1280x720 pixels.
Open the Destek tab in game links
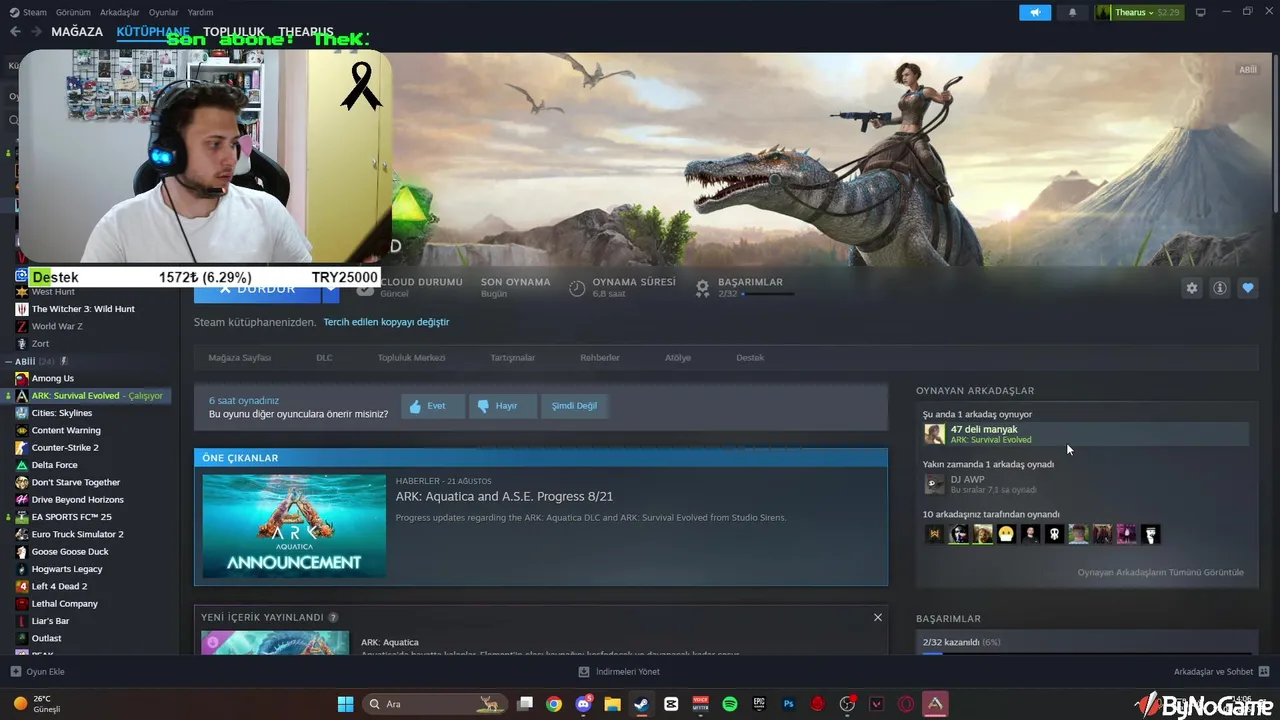click(750, 358)
